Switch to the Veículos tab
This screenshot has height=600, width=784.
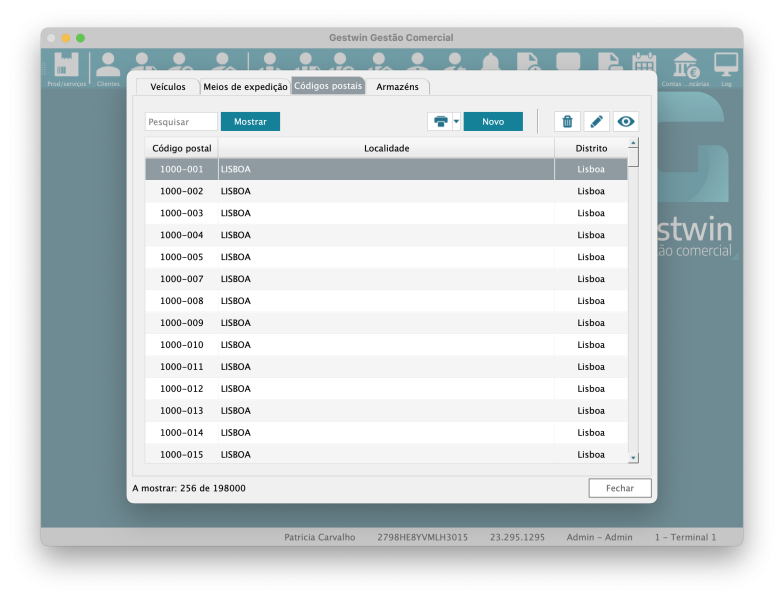click(x=167, y=87)
